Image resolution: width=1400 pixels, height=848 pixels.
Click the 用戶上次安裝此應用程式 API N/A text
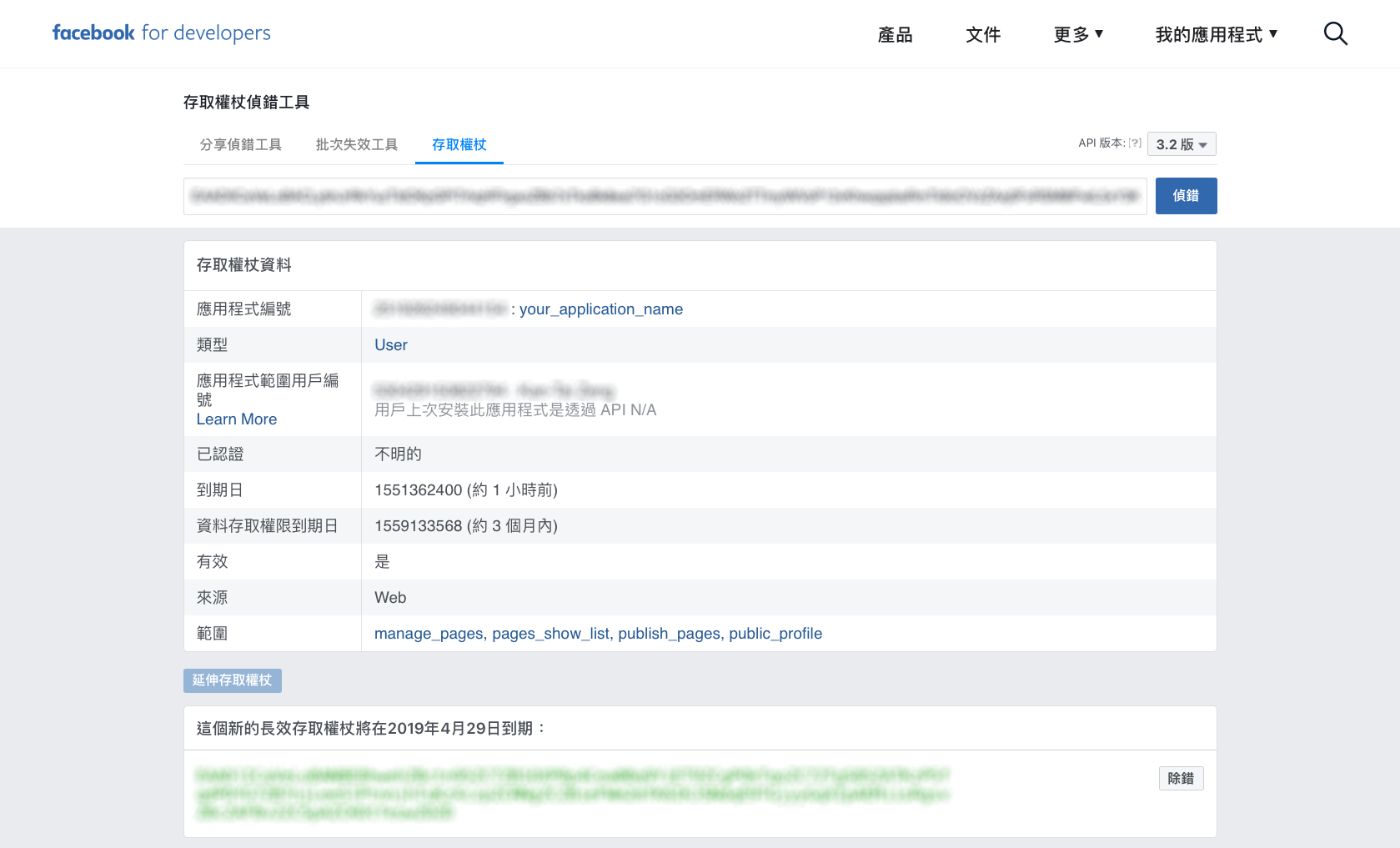(515, 410)
